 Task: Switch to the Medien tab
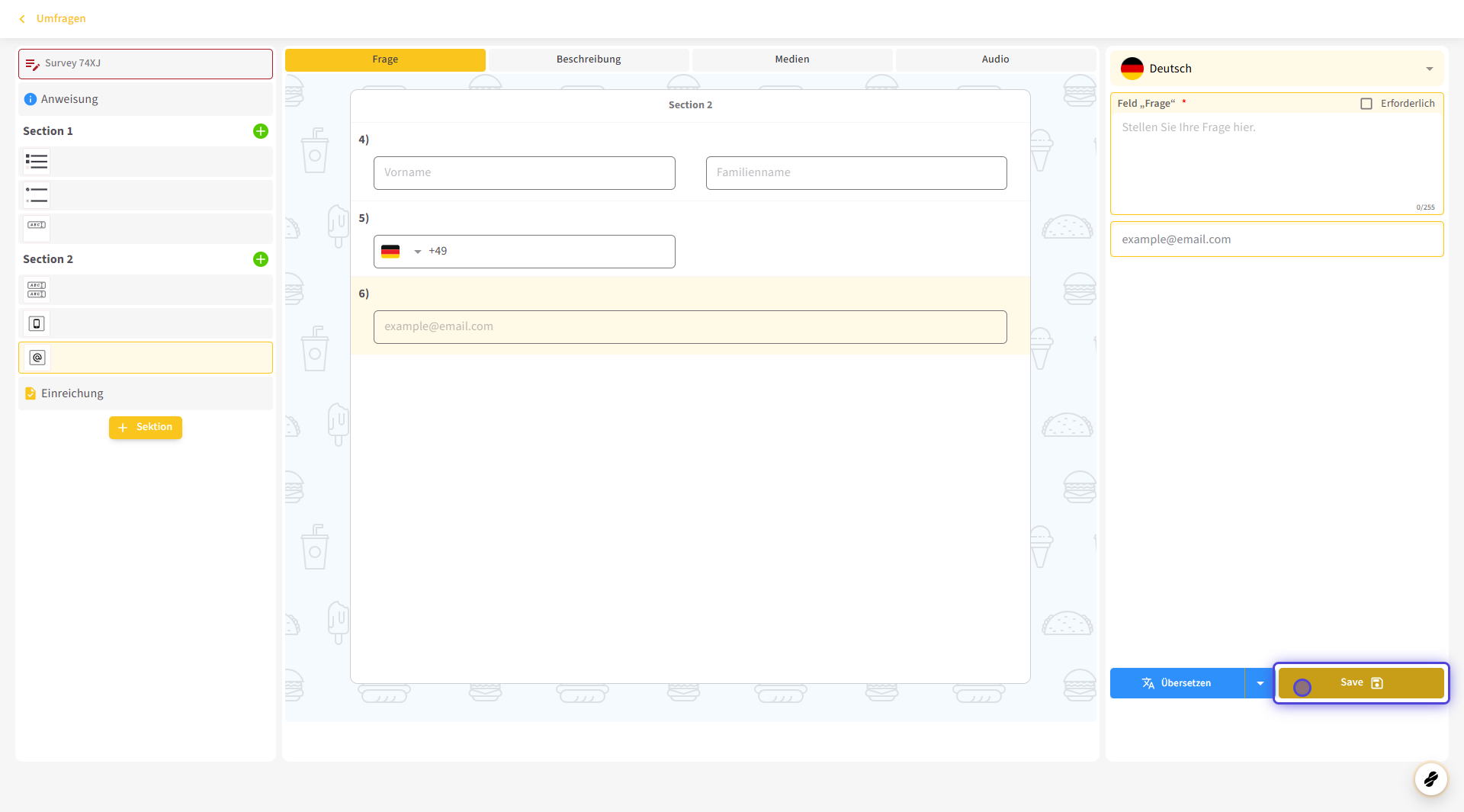[791, 59]
